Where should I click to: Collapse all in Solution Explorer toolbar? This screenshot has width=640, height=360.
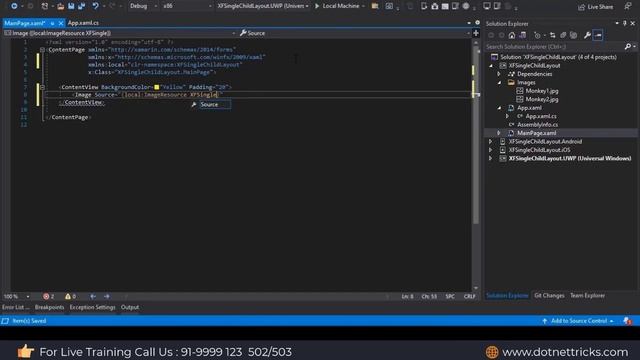(x=563, y=36)
